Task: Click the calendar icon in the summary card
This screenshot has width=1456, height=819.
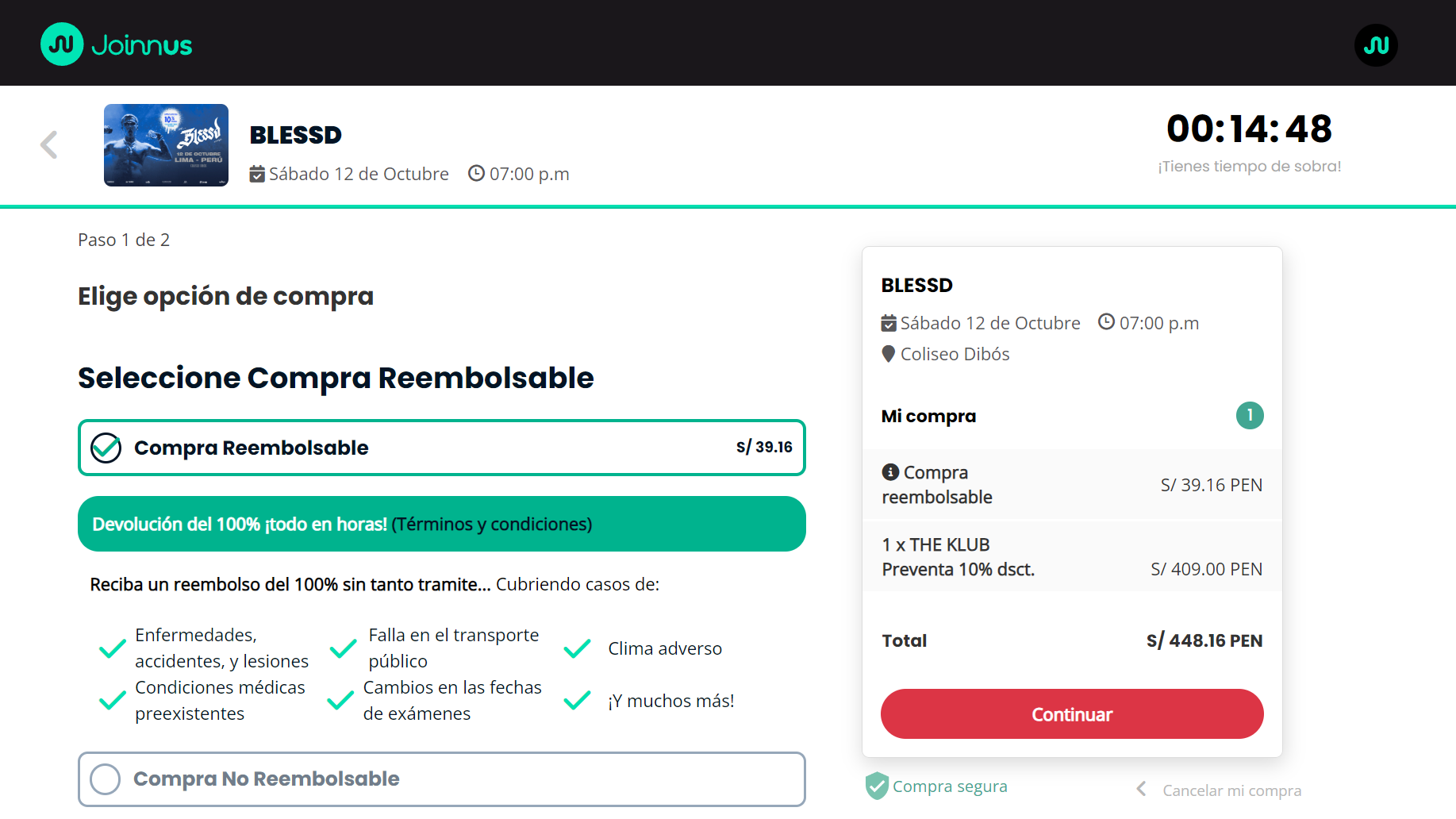Action: click(x=889, y=324)
